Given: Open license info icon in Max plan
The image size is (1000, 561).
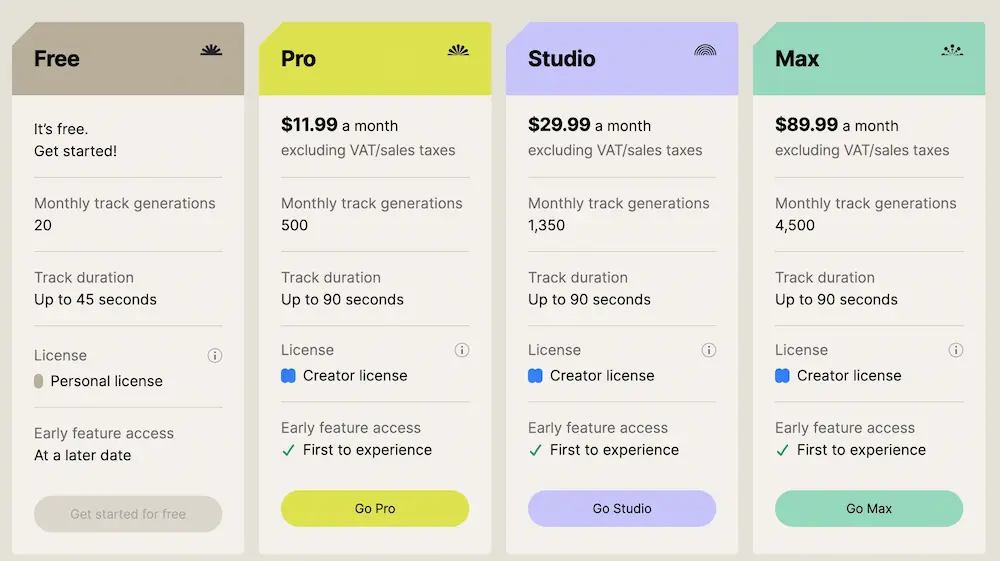Looking at the screenshot, I should point(955,350).
